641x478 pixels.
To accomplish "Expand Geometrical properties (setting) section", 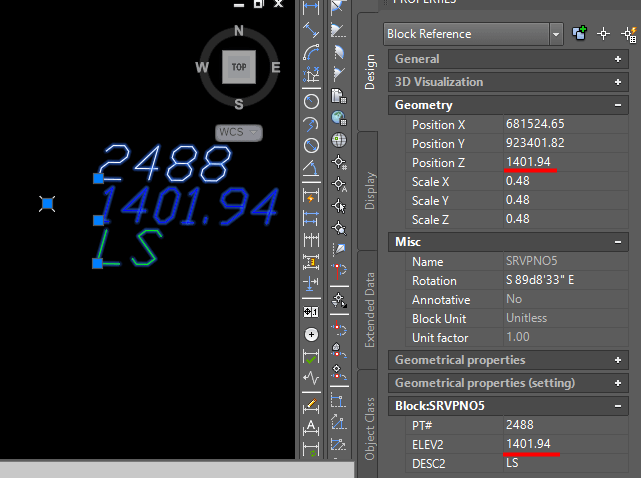I will tap(618, 383).
